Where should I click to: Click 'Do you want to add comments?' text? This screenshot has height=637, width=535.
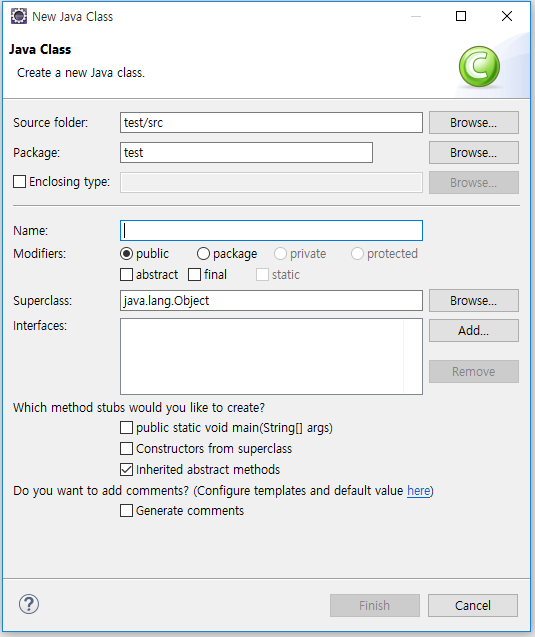(x=101, y=490)
